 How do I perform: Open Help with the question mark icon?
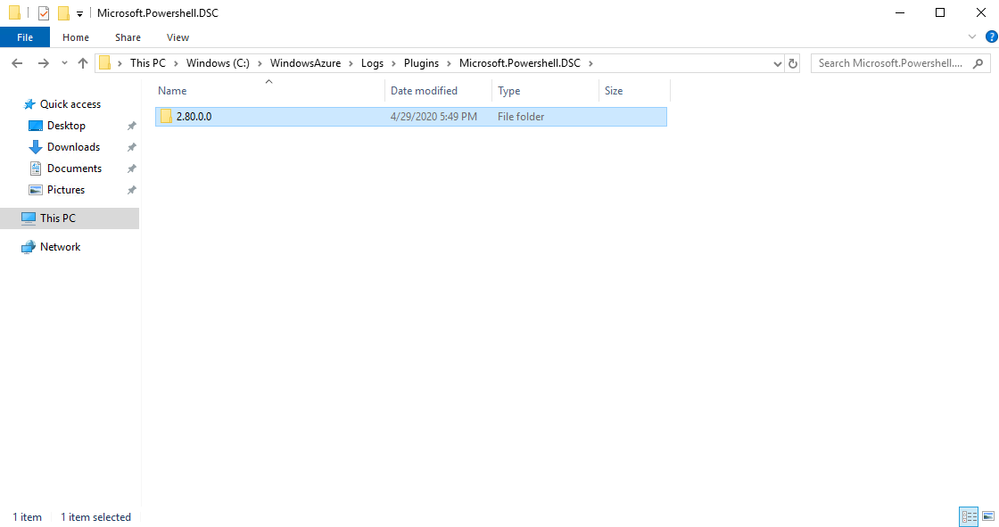991,37
